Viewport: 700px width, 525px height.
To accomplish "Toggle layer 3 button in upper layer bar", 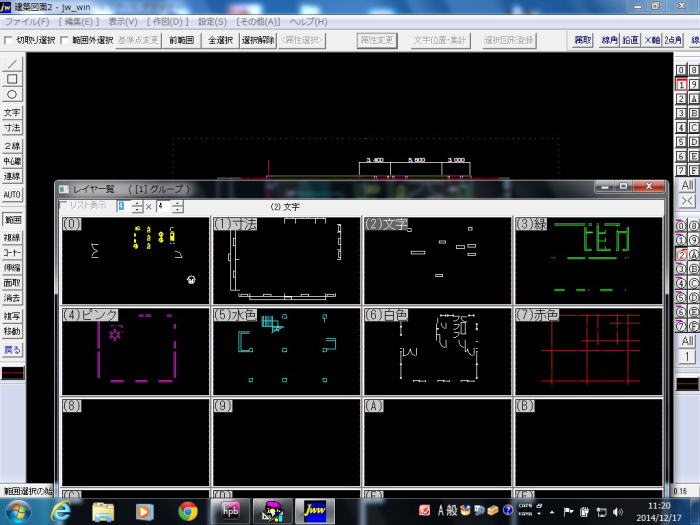I will [681, 113].
